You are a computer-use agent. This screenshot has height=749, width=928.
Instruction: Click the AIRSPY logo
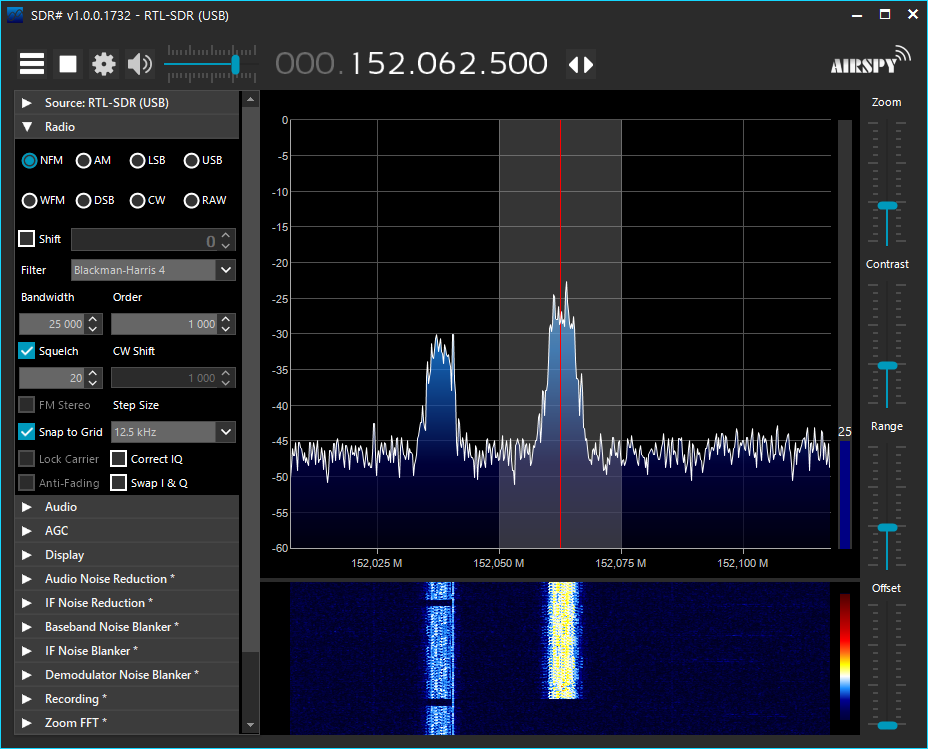pos(870,61)
